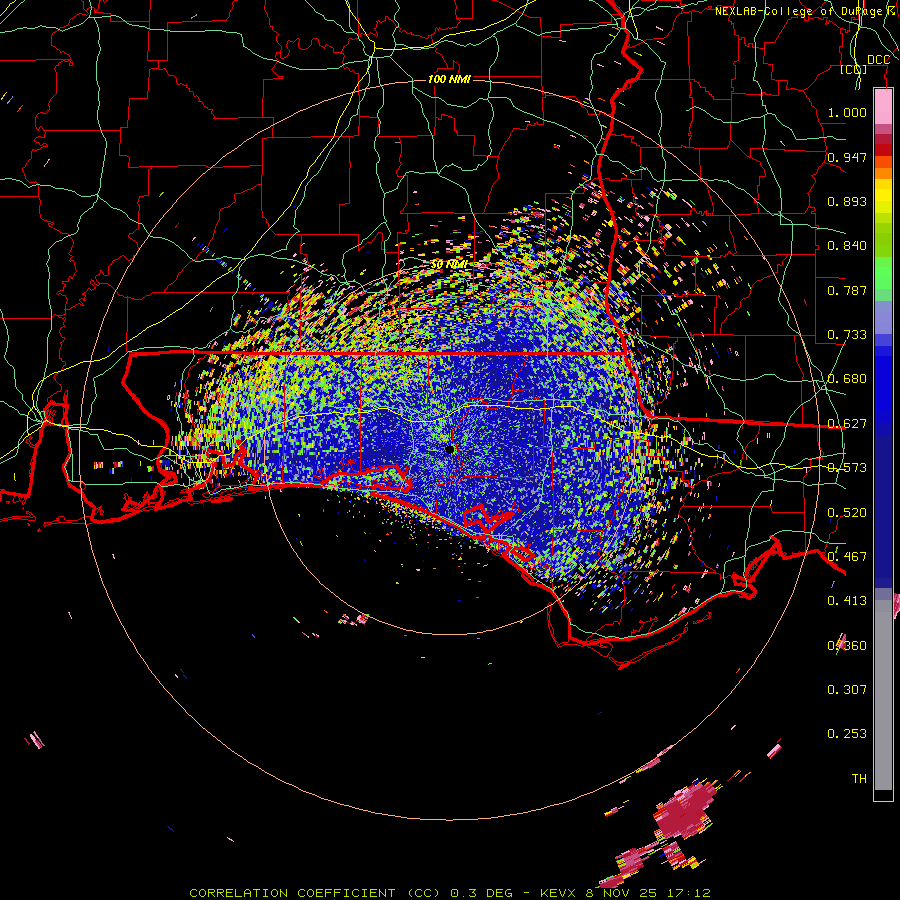Screen dimensions: 900x900
Task: Click the black KEVX radar site dot
Action: click(x=450, y=449)
